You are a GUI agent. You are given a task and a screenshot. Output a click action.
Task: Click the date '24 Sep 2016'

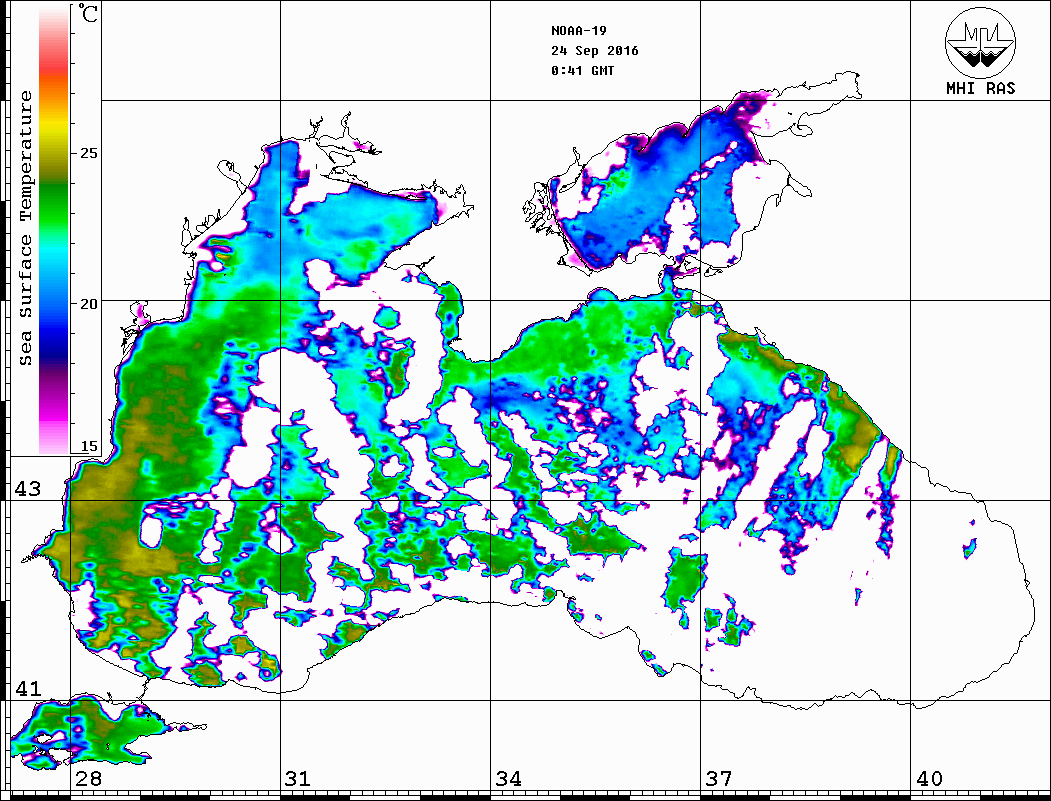[x=595, y=51]
